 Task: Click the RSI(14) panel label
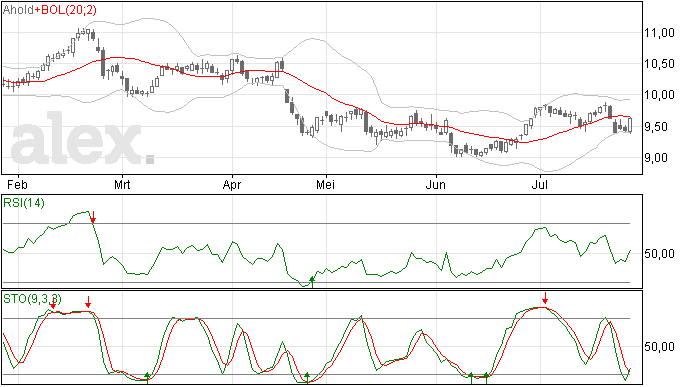(24, 203)
